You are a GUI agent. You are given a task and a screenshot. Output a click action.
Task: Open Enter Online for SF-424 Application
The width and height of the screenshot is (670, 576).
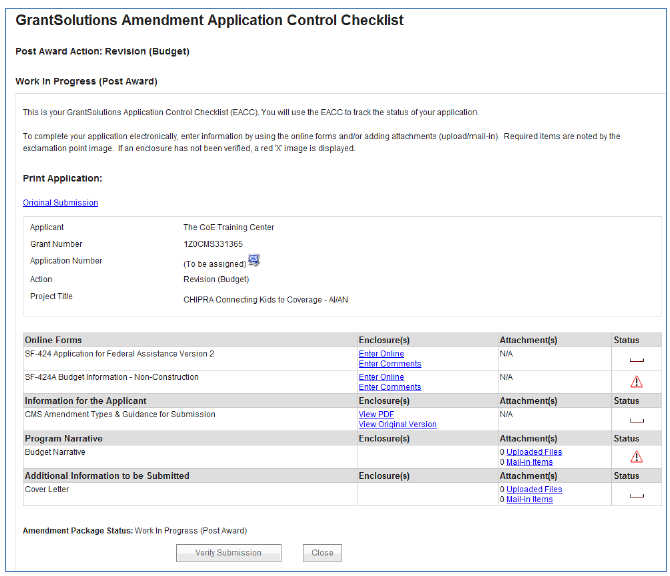pos(381,354)
